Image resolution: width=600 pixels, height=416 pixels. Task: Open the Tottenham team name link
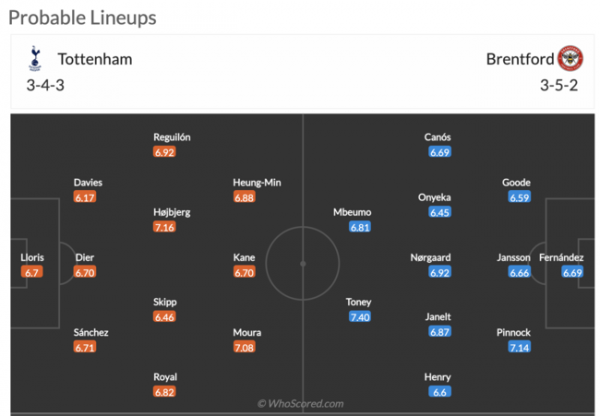pyautogui.click(x=95, y=59)
